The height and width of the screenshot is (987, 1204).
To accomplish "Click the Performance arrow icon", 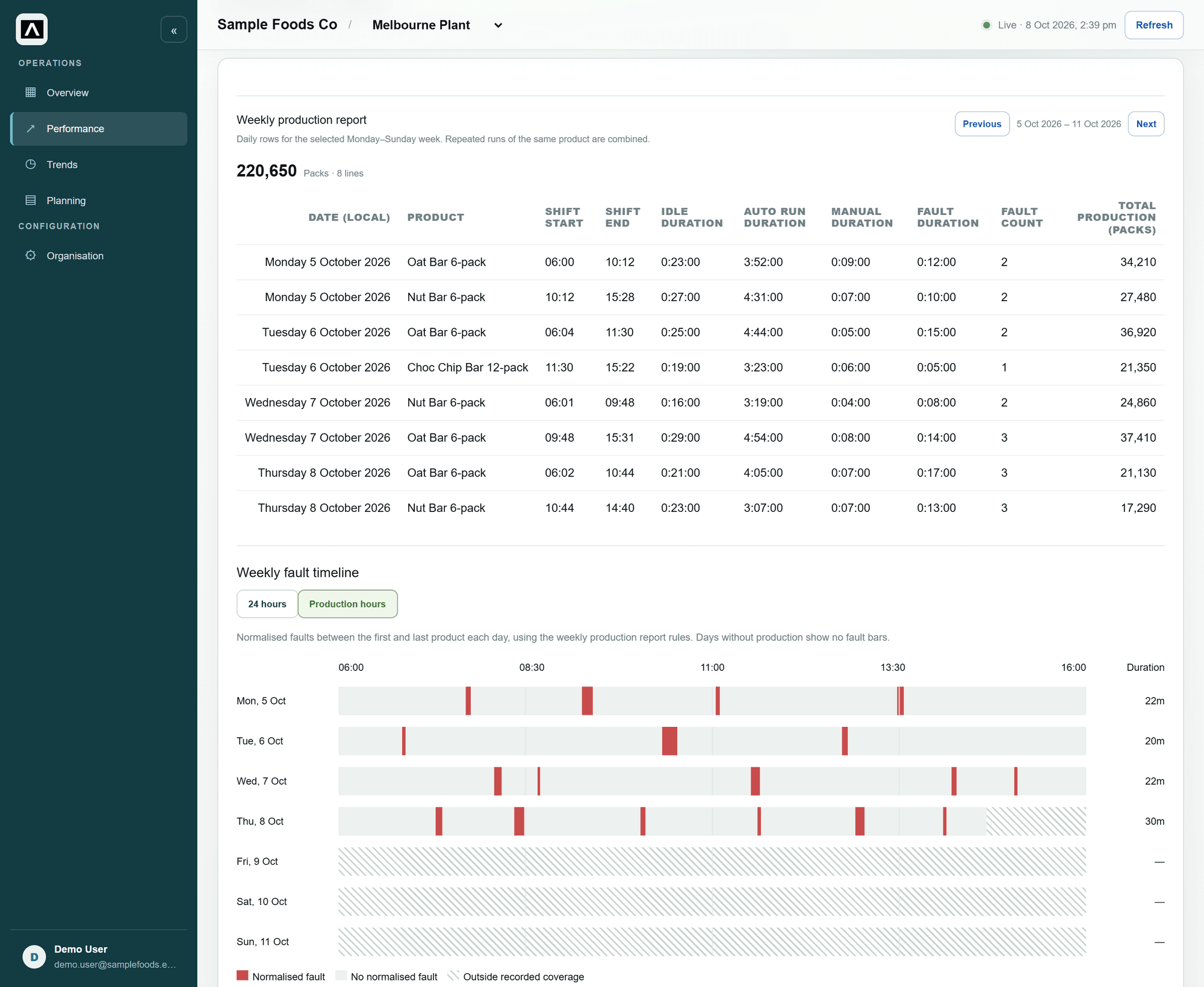I will click(31, 129).
